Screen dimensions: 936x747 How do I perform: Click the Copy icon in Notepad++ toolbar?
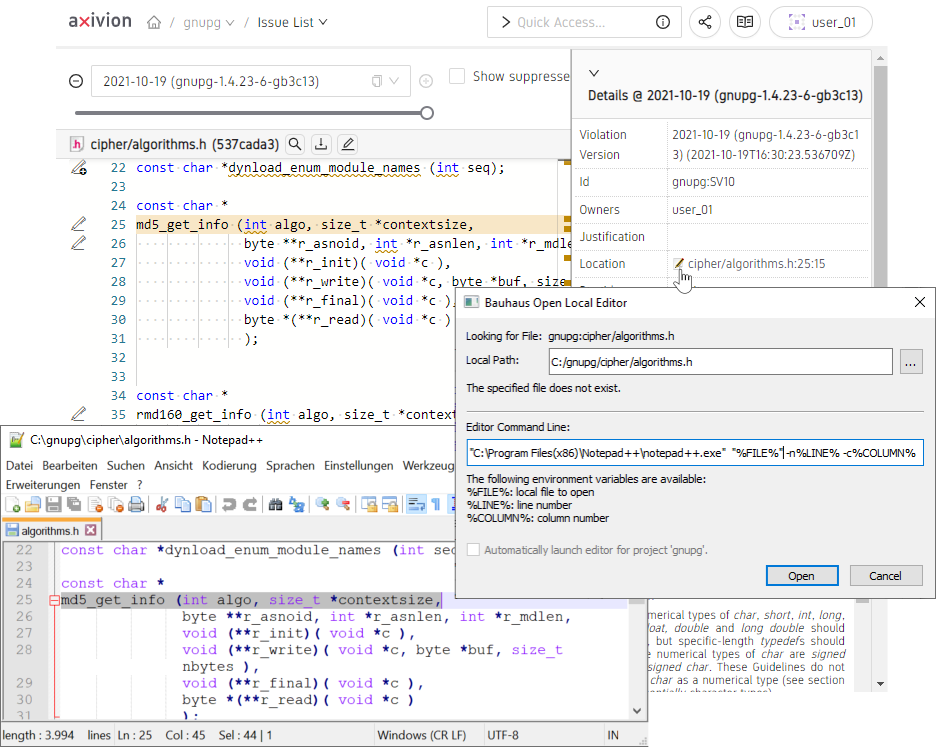183,505
